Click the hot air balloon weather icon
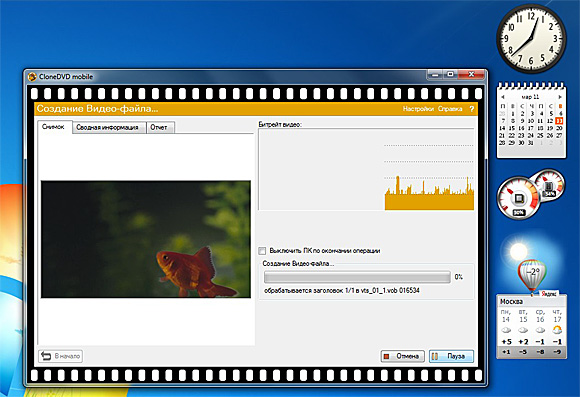This screenshot has height=397, width=580. click(532, 275)
